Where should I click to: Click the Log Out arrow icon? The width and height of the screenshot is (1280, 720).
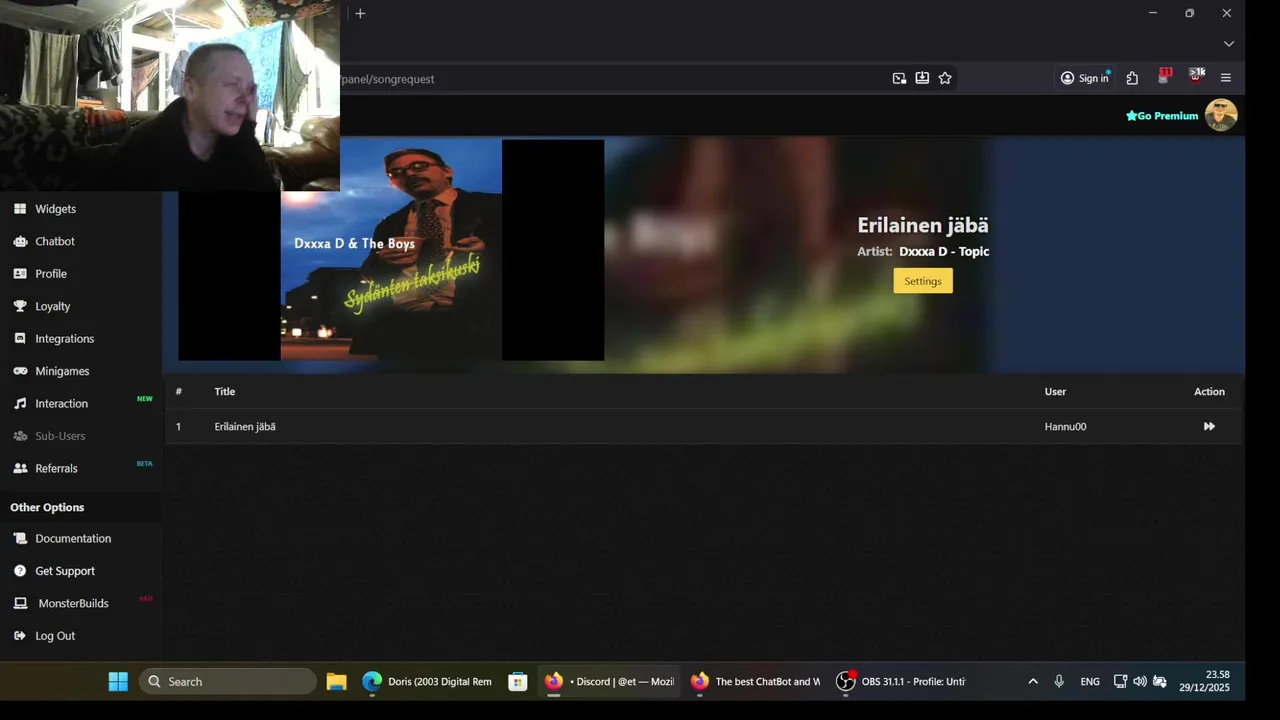pyautogui.click(x=20, y=636)
